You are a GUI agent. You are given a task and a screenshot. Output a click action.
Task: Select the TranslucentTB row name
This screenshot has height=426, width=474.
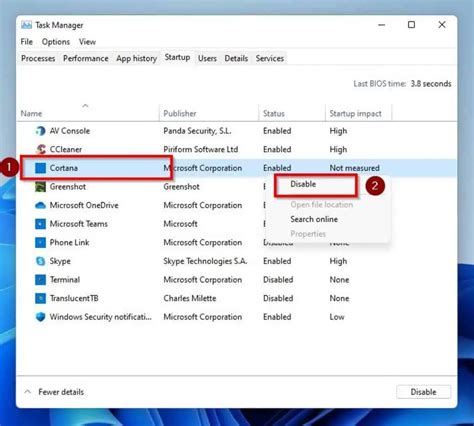tap(74, 298)
